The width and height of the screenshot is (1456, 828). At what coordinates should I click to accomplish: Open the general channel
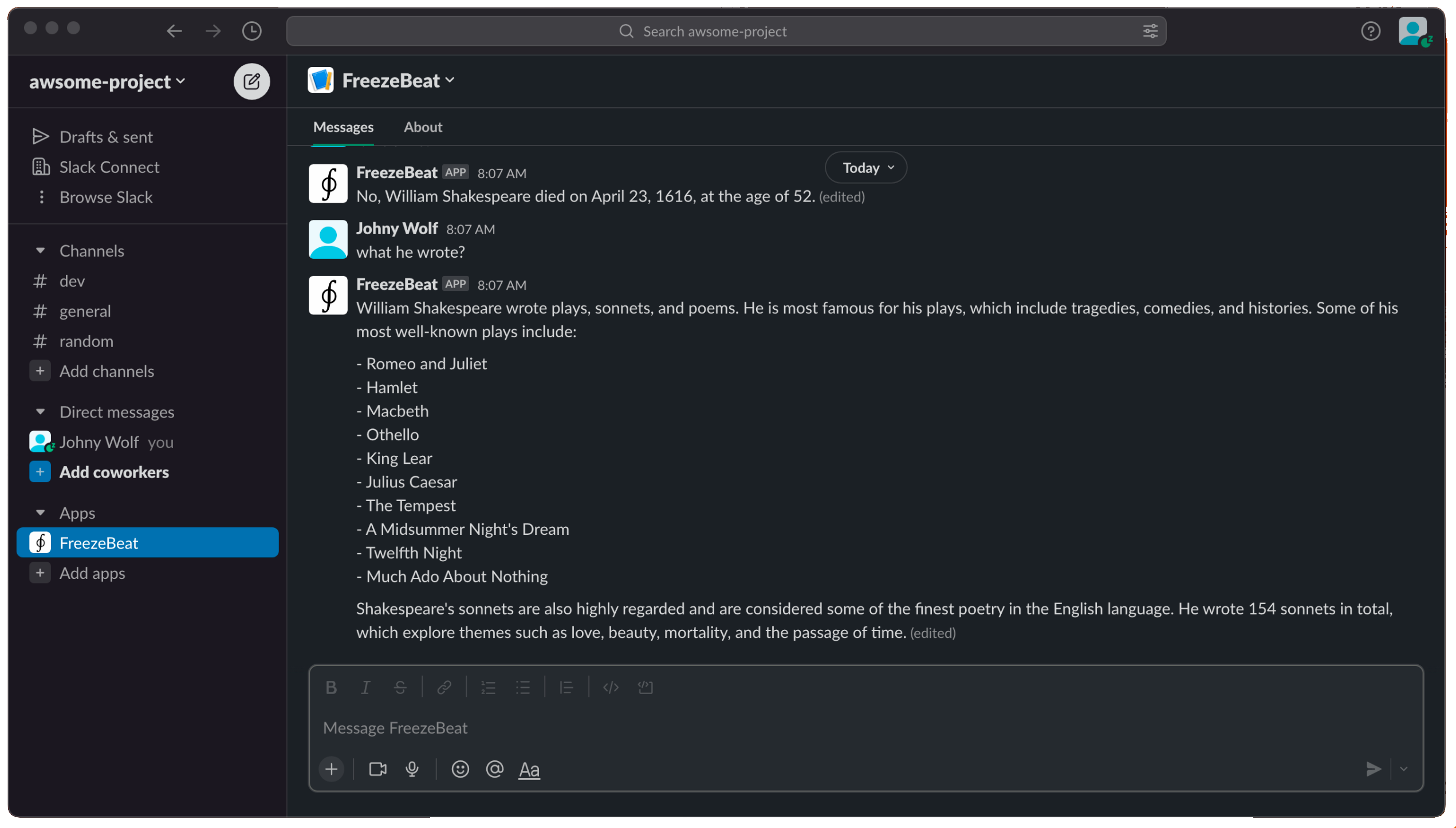click(x=85, y=311)
